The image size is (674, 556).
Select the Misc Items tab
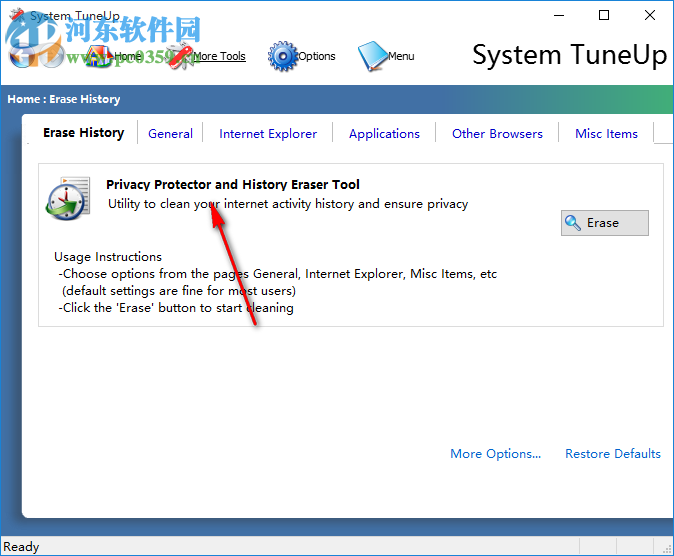point(606,134)
